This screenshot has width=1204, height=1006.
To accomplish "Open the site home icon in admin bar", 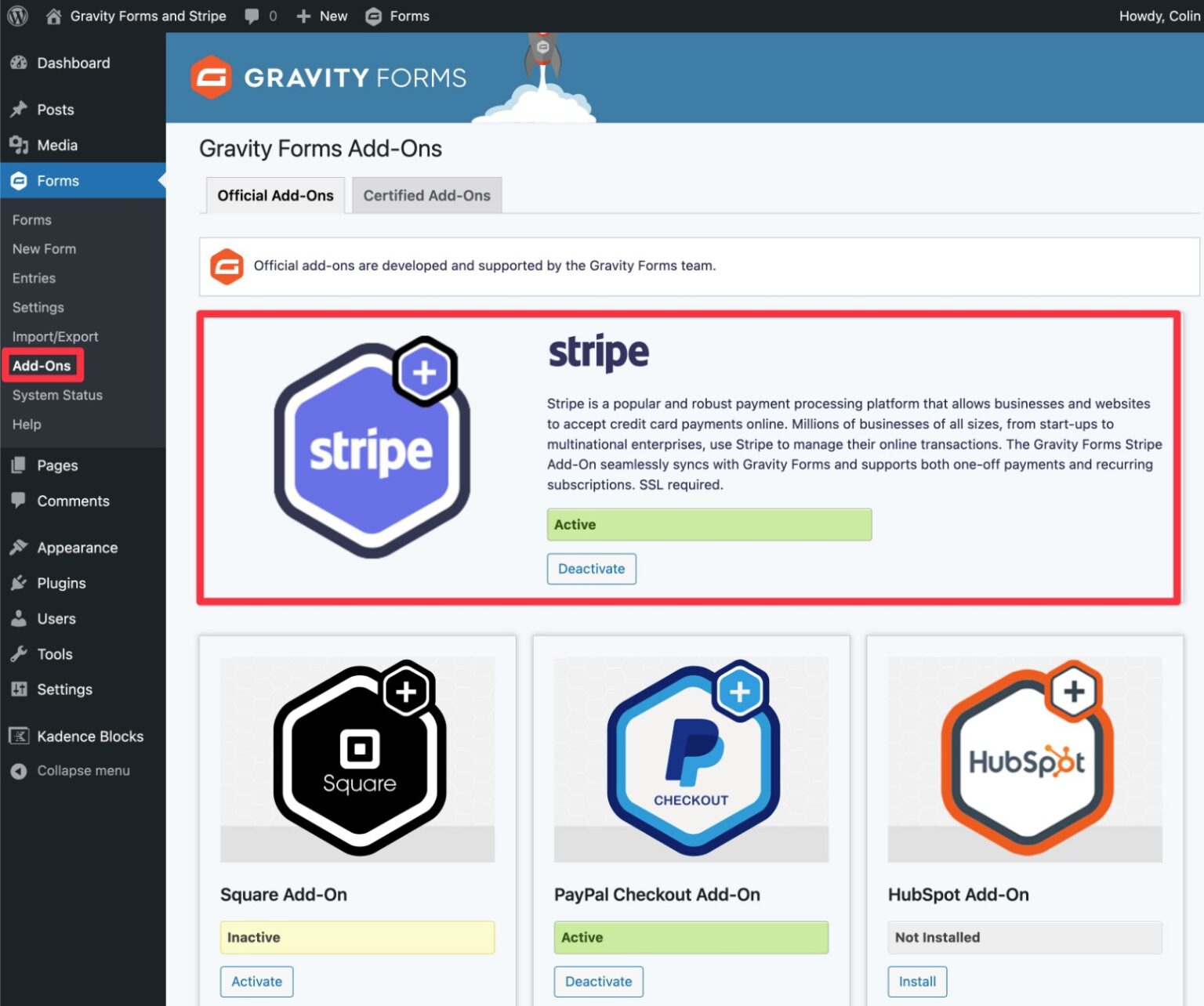I will 53,16.
